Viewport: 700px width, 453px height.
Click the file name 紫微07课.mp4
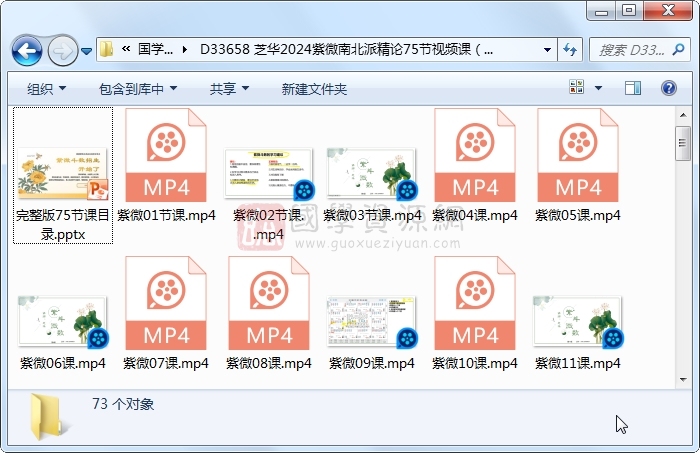pos(166,363)
